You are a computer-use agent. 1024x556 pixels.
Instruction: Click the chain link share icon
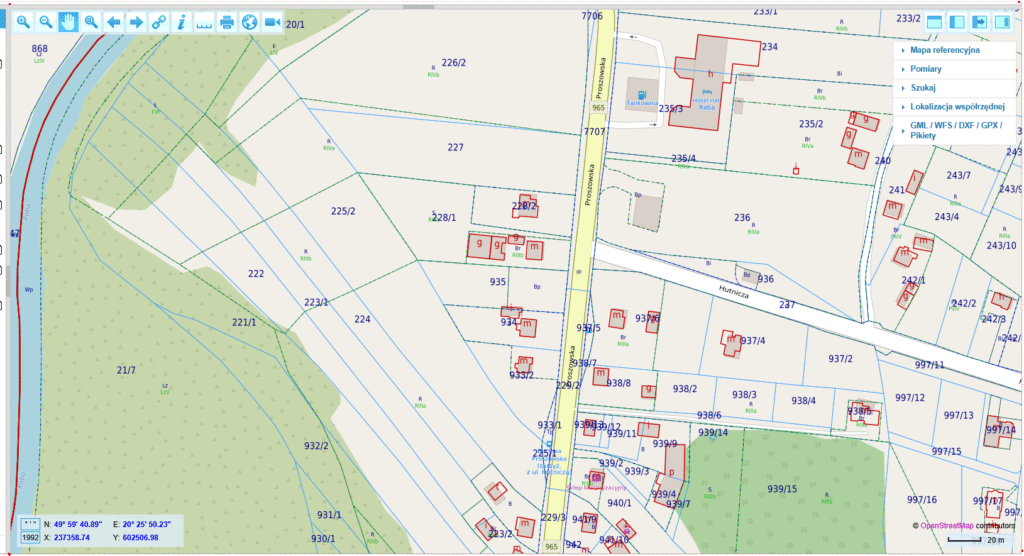coord(159,21)
